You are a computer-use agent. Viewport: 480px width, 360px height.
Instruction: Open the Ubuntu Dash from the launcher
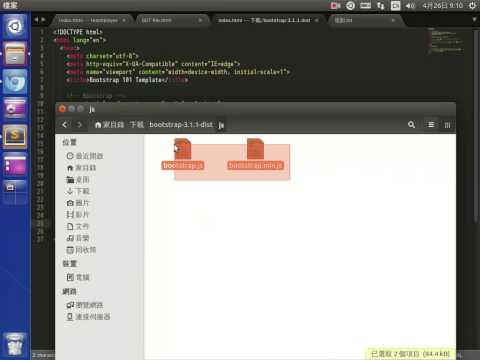point(15,26)
